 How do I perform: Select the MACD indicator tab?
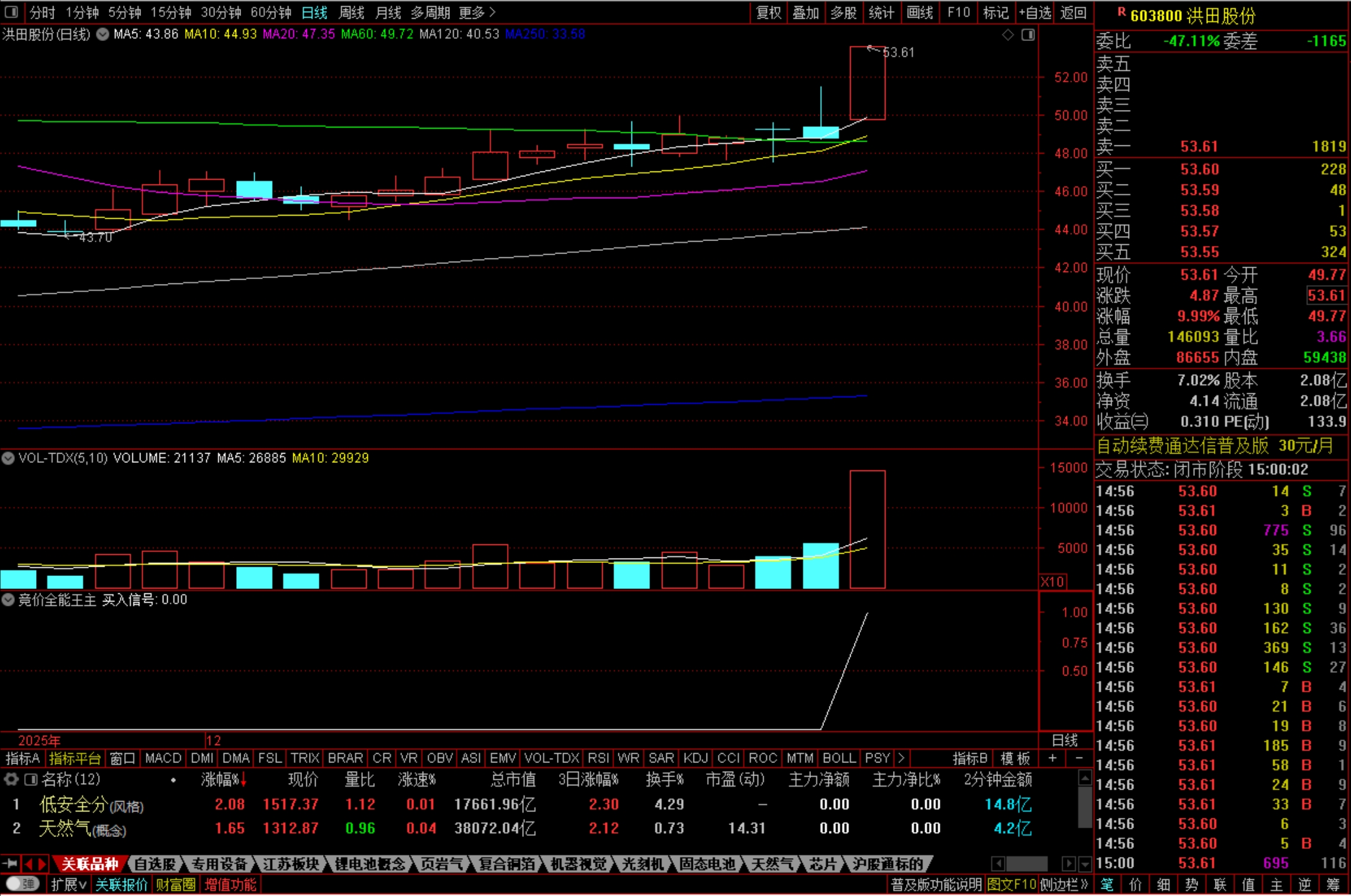[x=163, y=758]
